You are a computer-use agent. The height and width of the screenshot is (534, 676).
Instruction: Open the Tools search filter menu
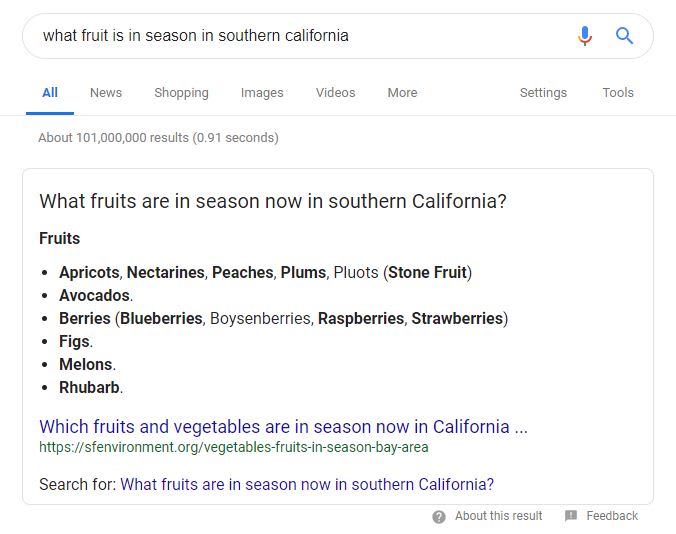pos(618,93)
